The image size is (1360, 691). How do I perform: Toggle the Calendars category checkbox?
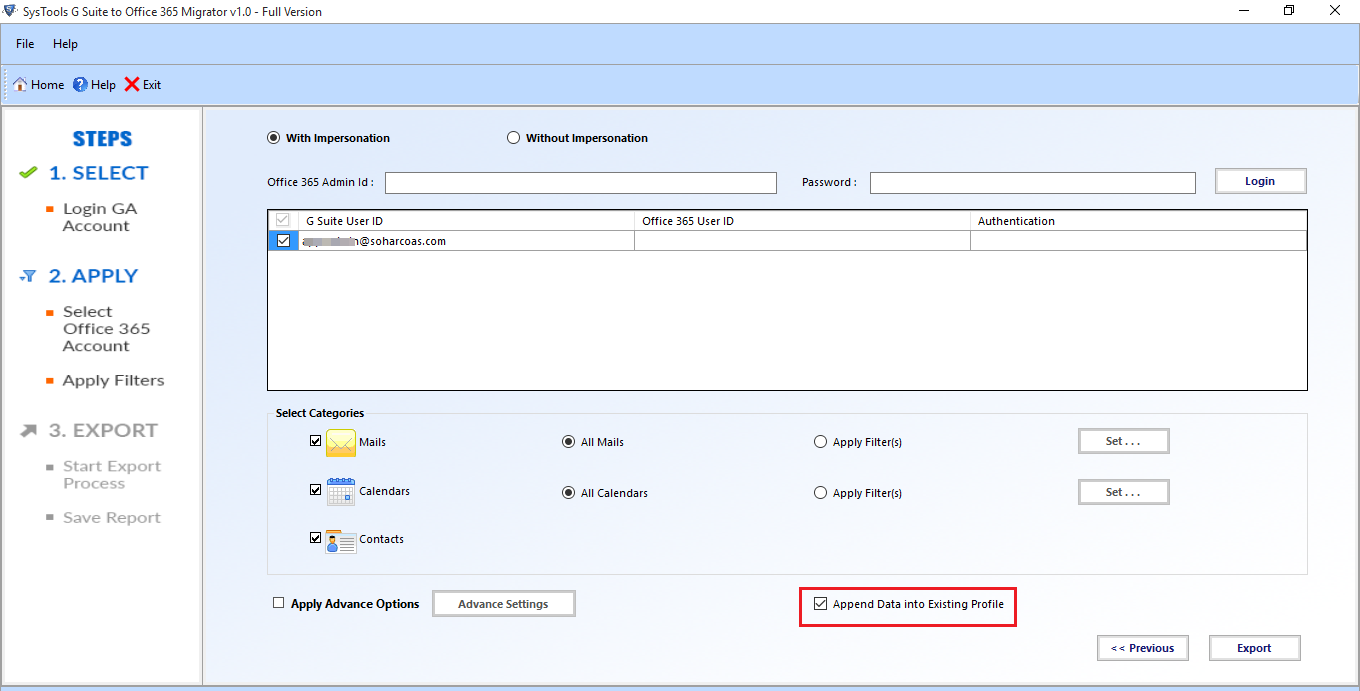coord(316,490)
